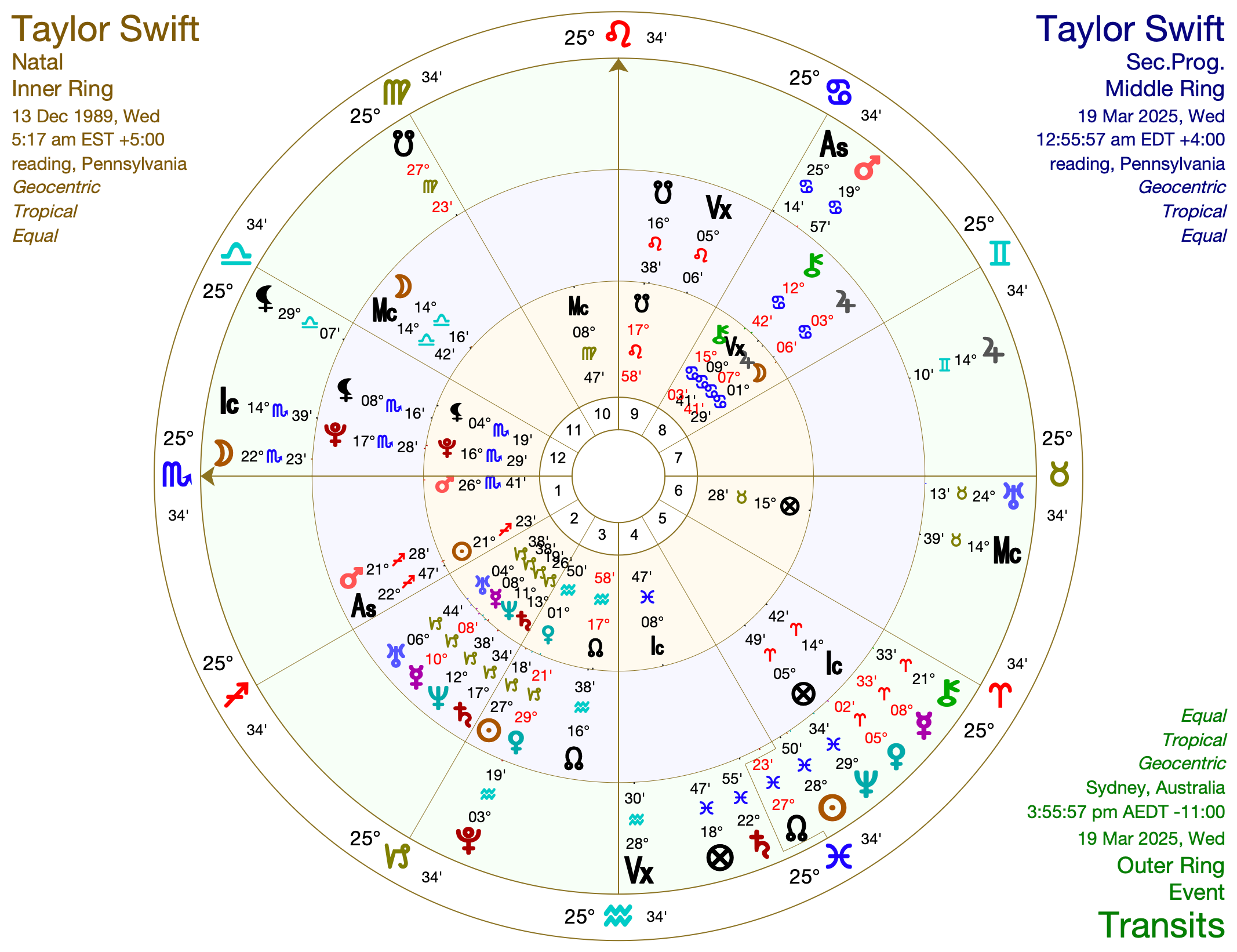Select the Taurus glyph on the right rim

[1059, 475]
